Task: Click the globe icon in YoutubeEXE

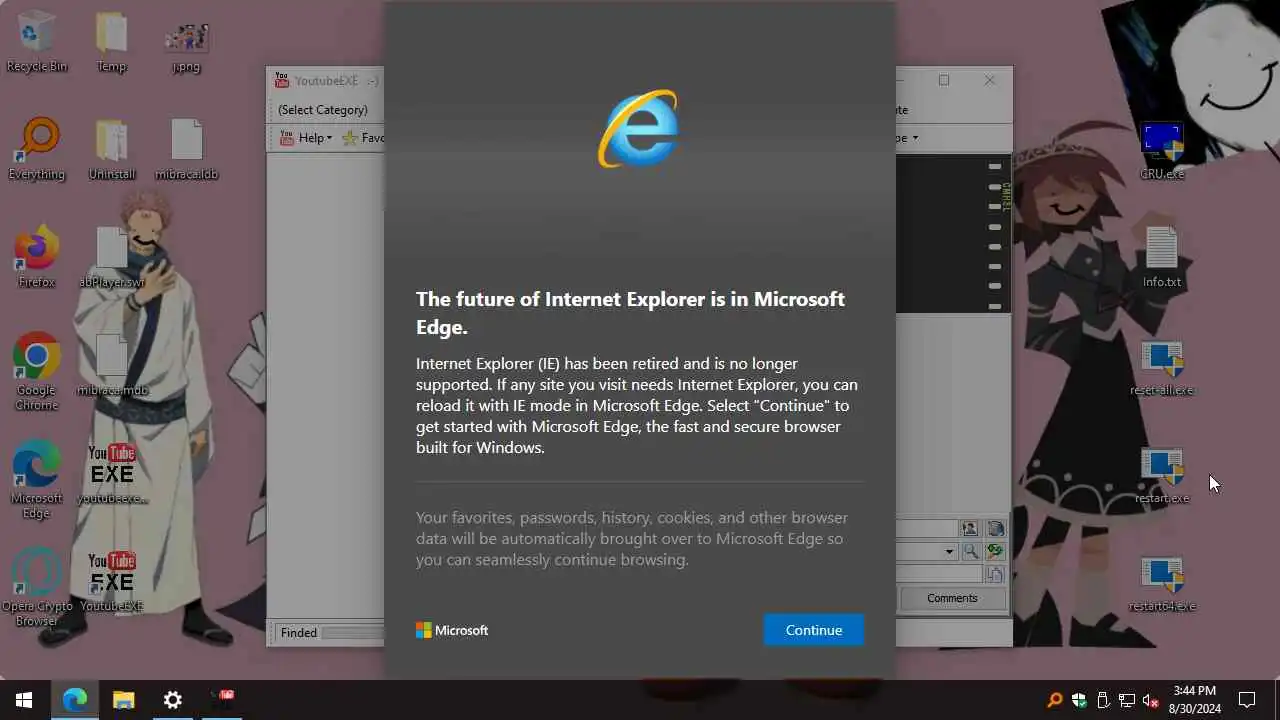Action: [x=995, y=529]
